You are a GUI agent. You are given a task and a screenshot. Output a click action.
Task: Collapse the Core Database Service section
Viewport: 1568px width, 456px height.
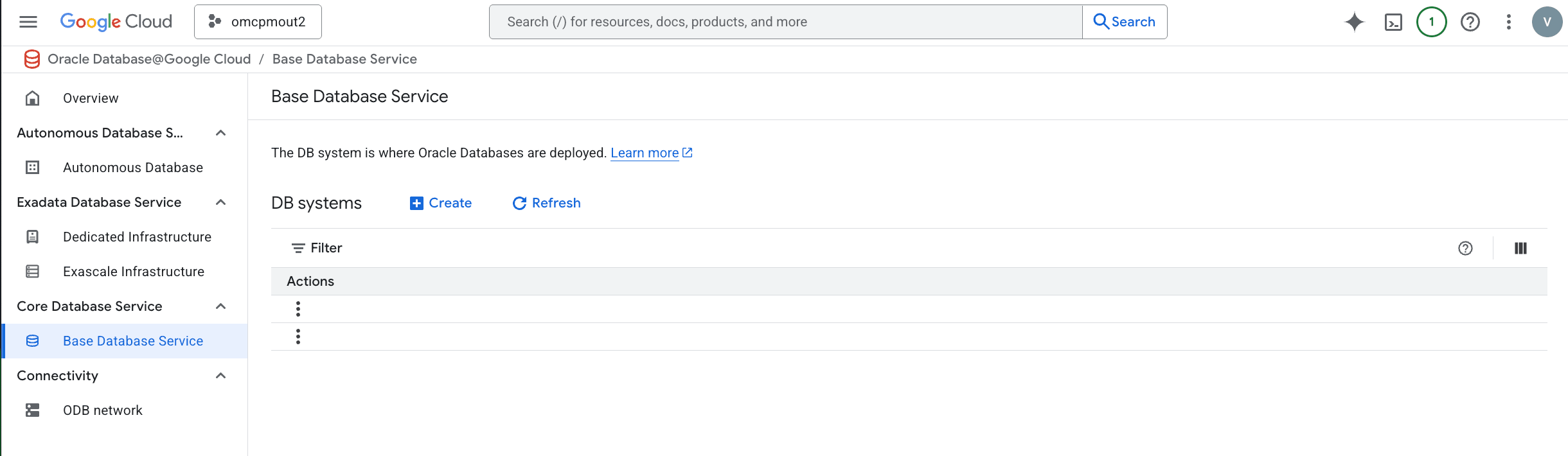(x=221, y=306)
